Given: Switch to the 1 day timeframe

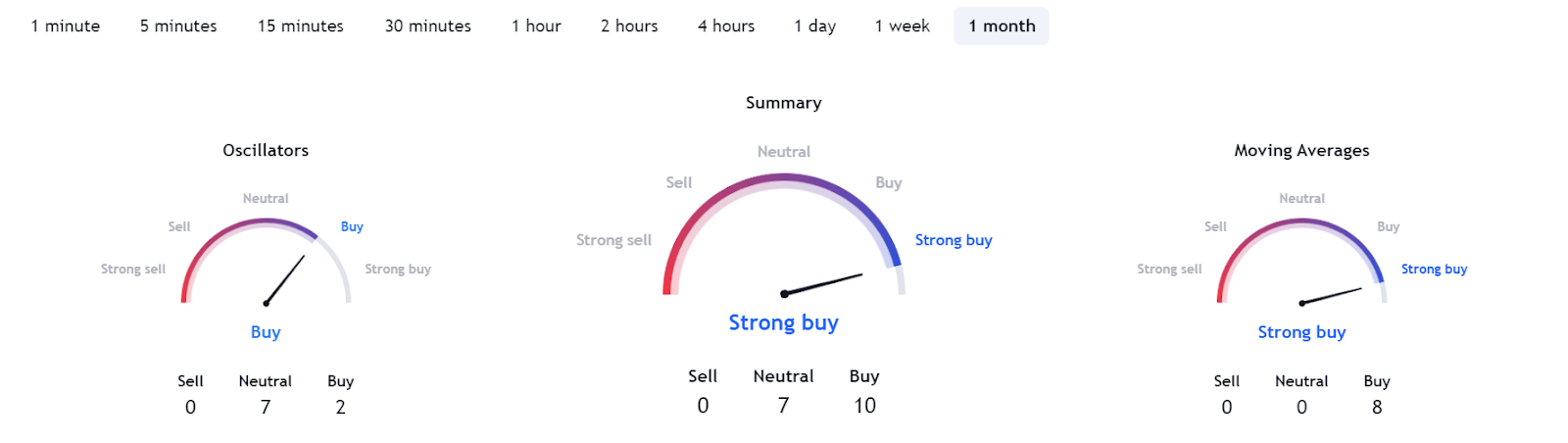Looking at the screenshot, I should coord(815,26).
